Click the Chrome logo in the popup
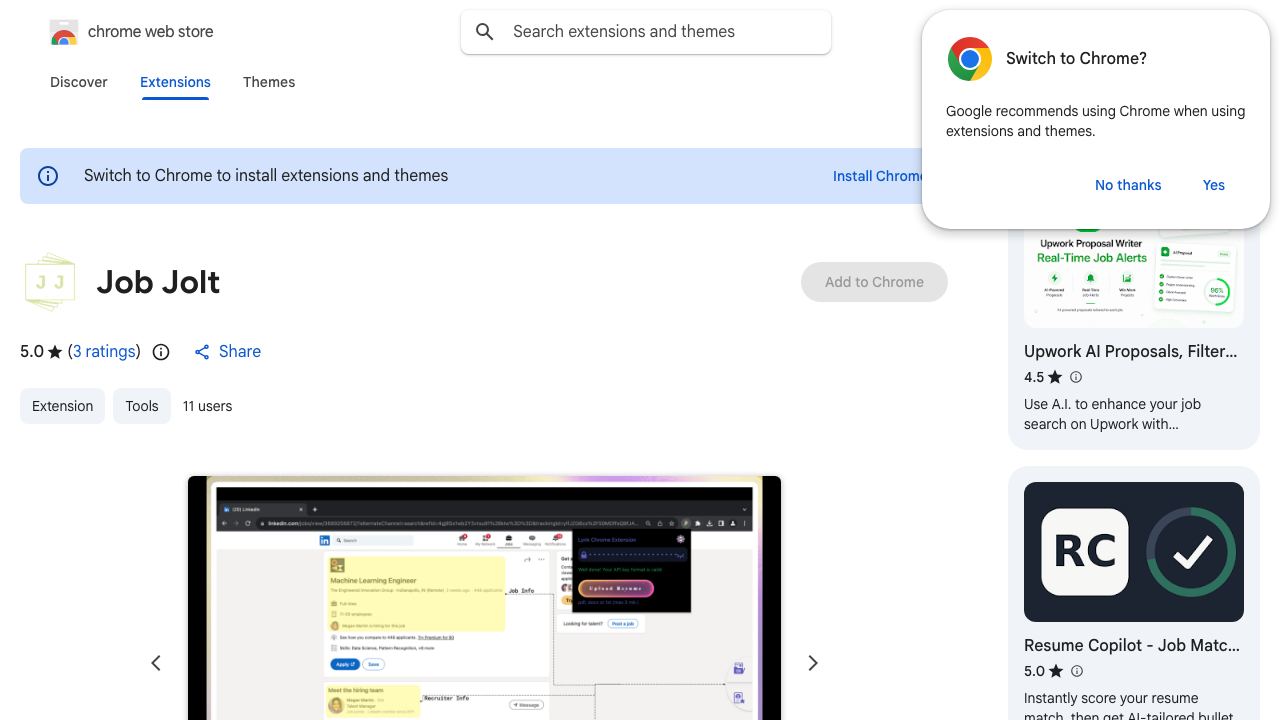 (970, 59)
